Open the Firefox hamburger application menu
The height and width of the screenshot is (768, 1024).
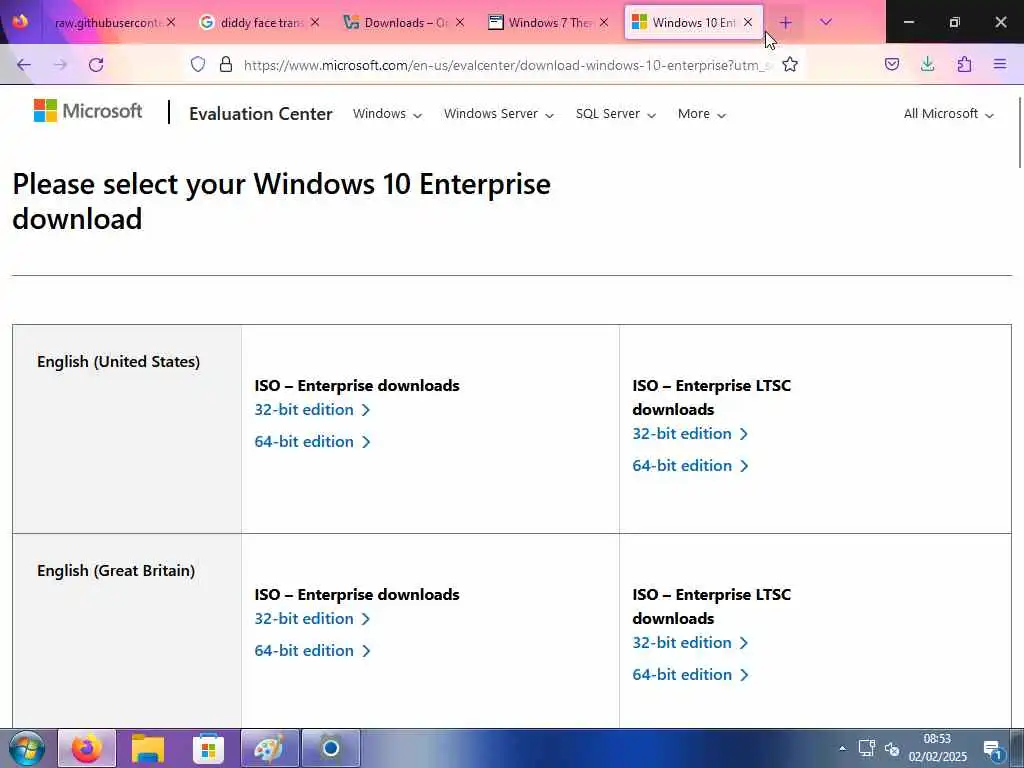(x=1000, y=64)
